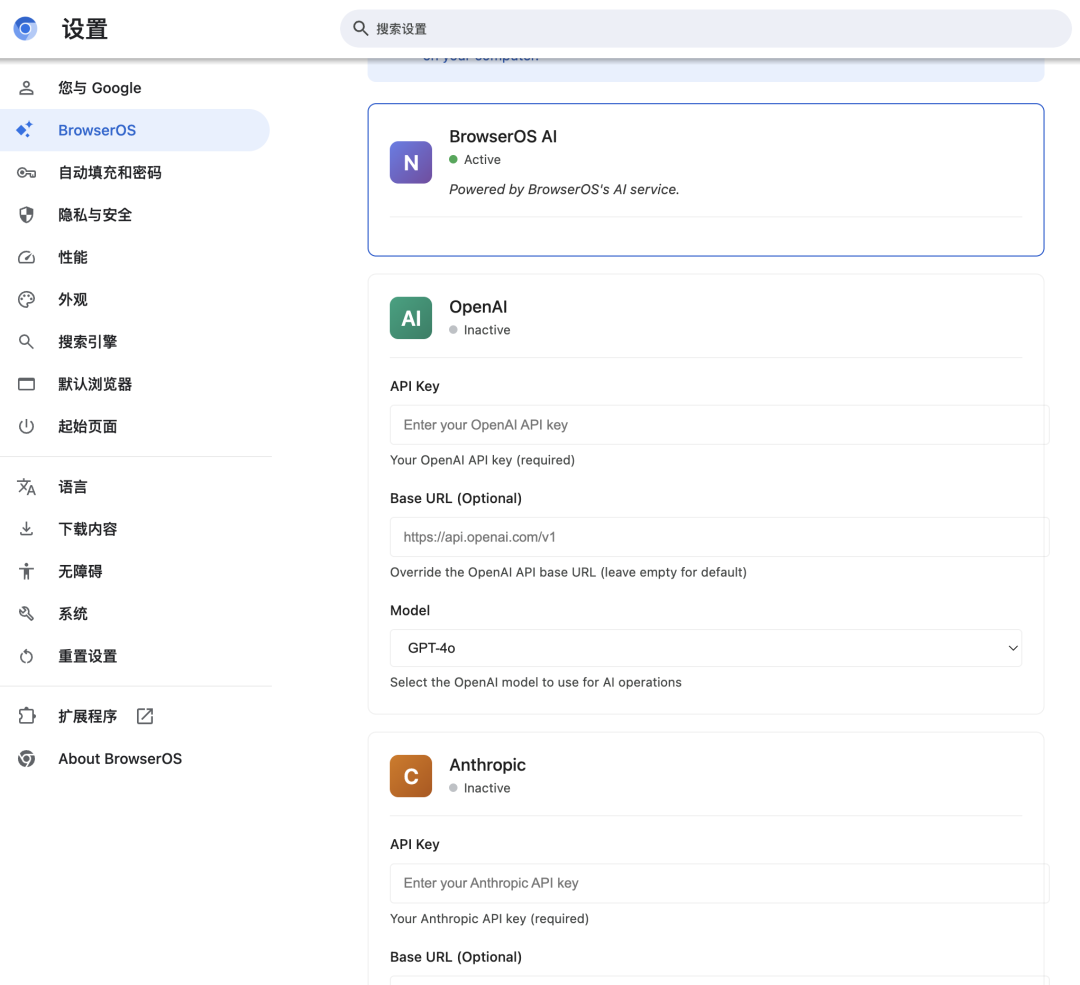Click the speedometer icon for 性能
The width and height of the screenshot is (1080, 985).
pyautogui.click(x=26, y=257)
